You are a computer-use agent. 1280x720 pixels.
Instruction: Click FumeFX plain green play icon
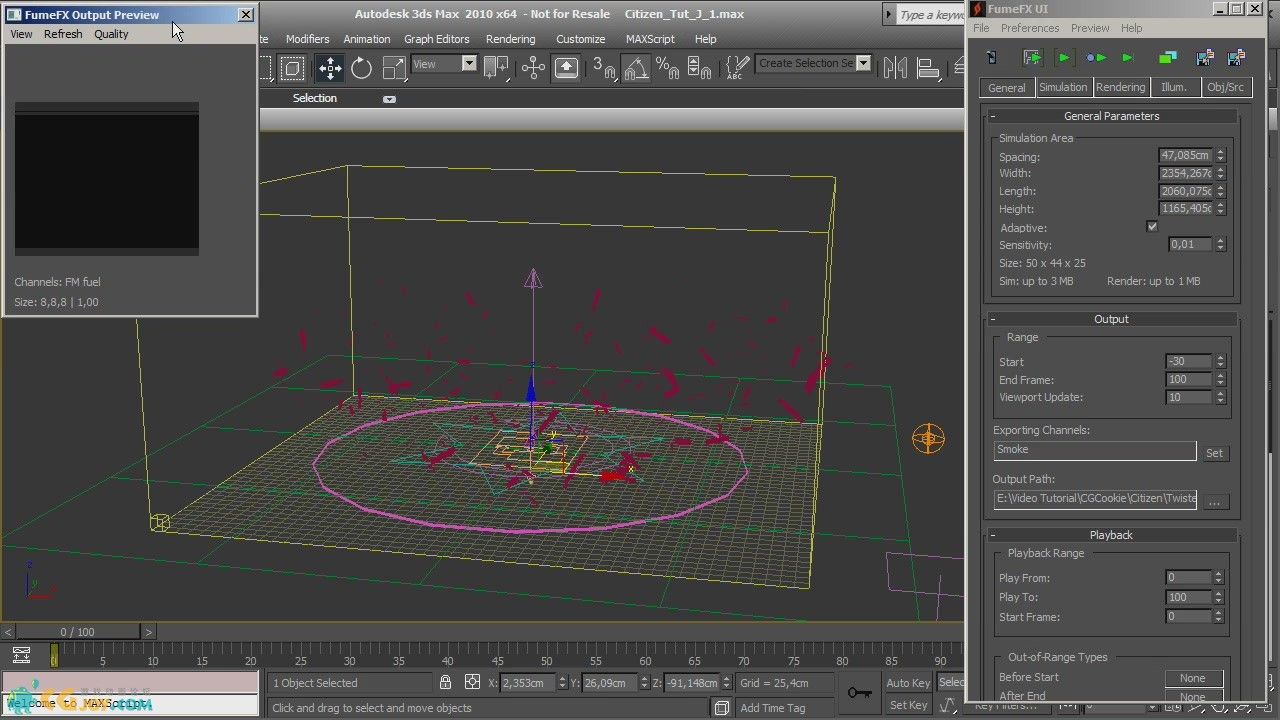(1128, 58)
